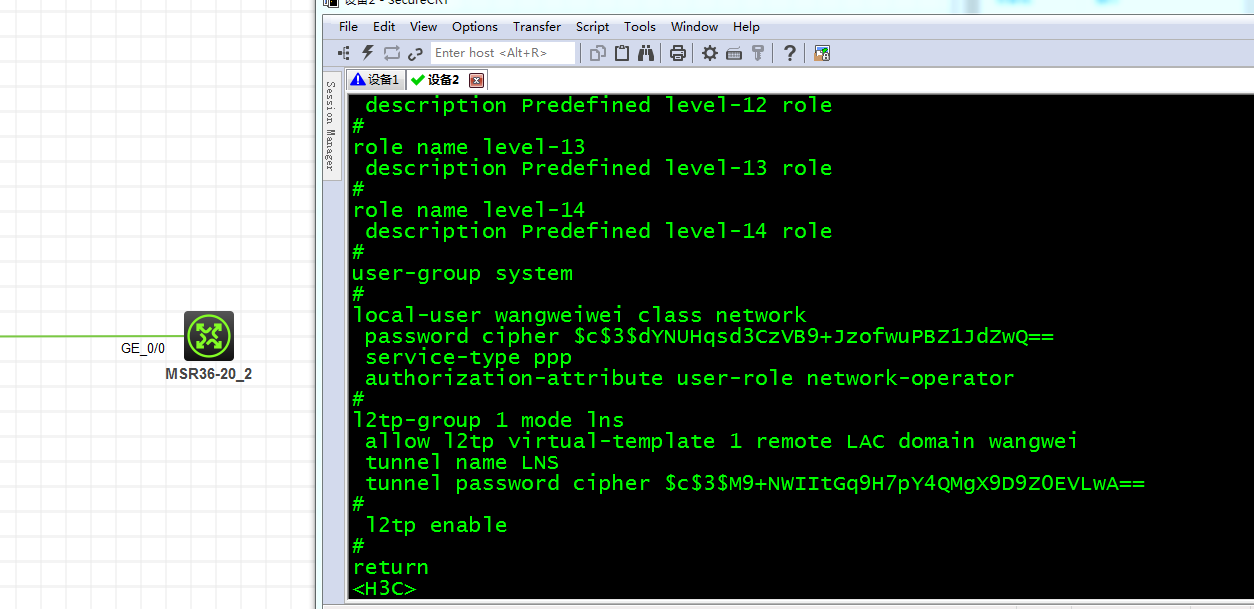Click the Paste clipboard icon
The height and width of the screenshot is (609, 1254).
622,53
